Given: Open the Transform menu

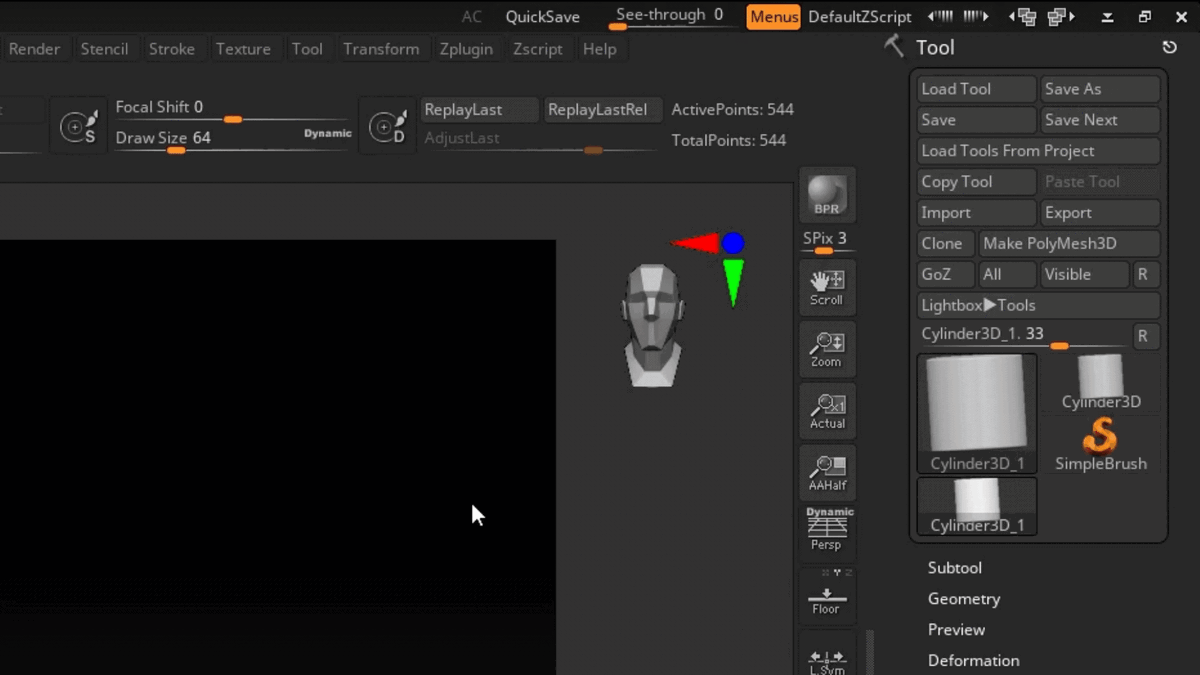Looking at the screenshot, I should click(381, 49).
